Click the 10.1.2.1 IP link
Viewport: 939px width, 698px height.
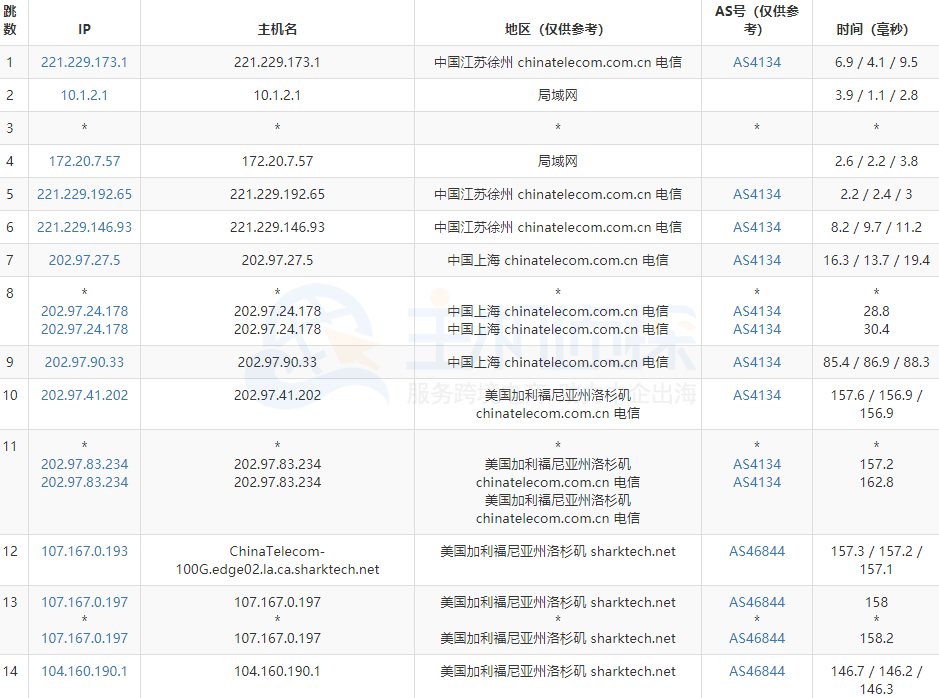pyautogui.click(x=84, y=94)
